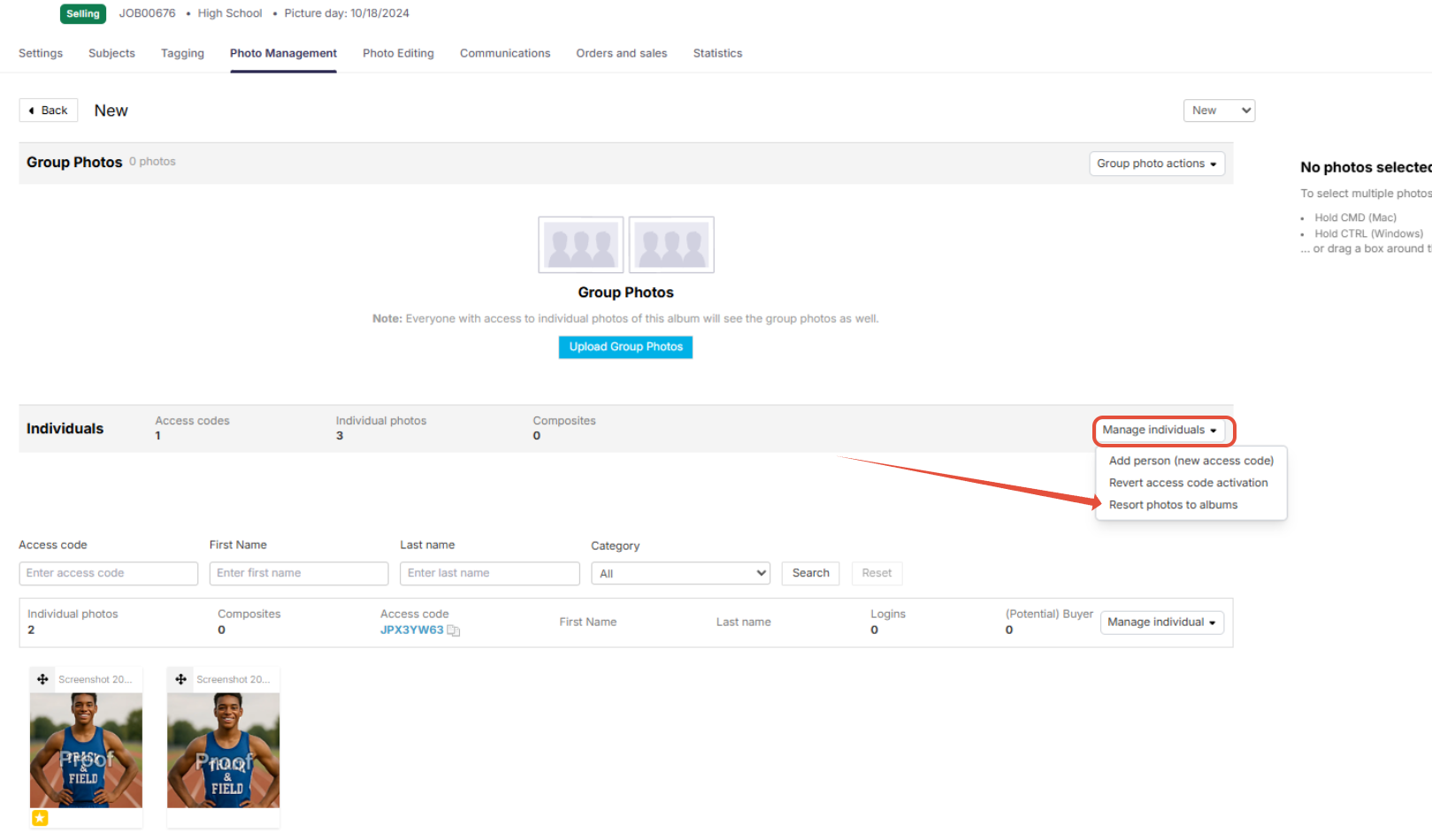
Task: Click the Back button
Action: (49, 111)
